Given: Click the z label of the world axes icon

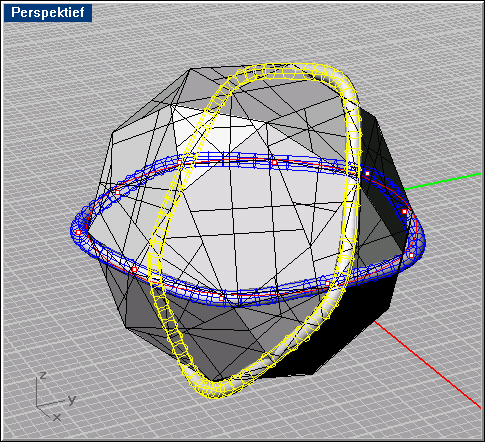Looking at the screenshot, I should click(43, 375).
